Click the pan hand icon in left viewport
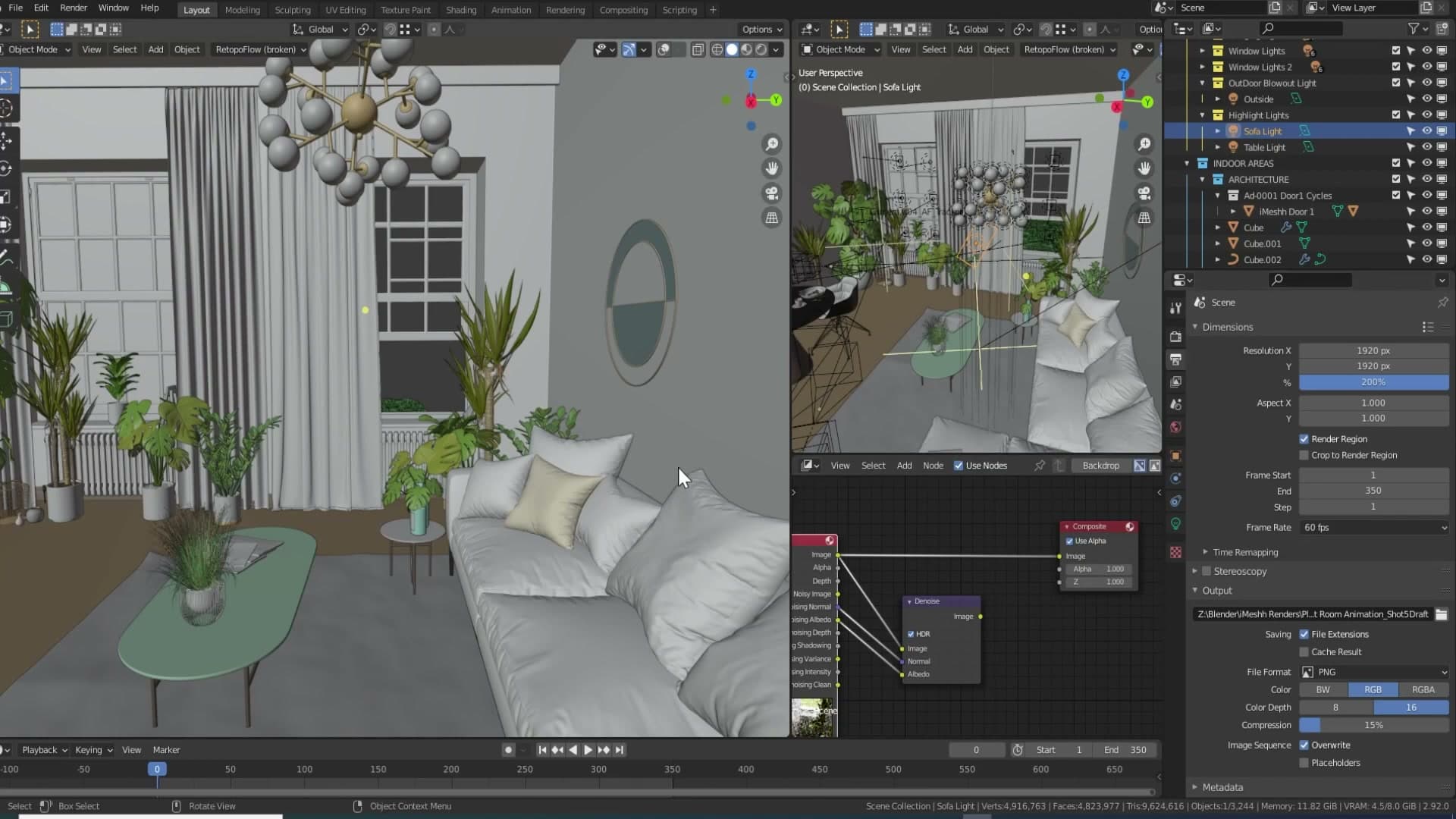Screen dimensions: 1456x819 (x=771, y=168)
